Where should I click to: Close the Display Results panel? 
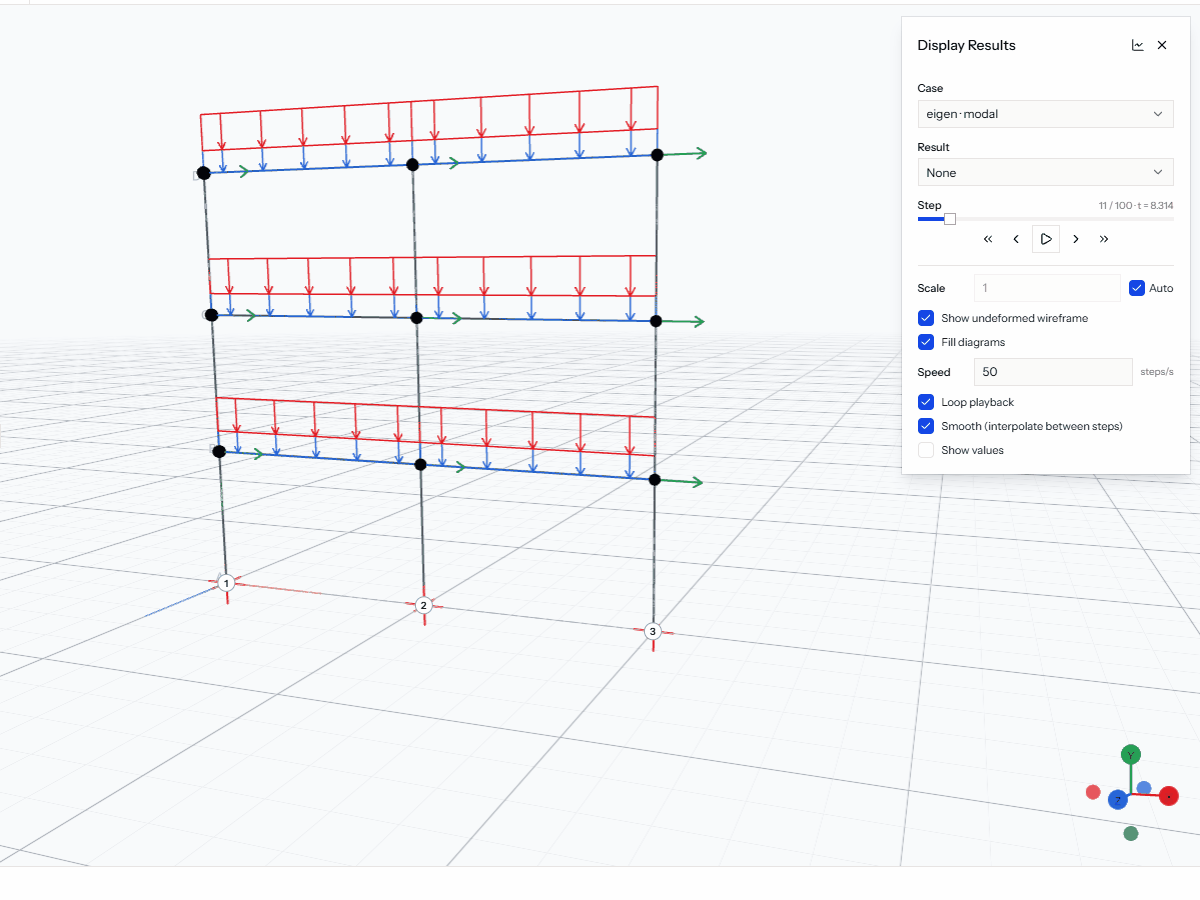point(1162,45)
